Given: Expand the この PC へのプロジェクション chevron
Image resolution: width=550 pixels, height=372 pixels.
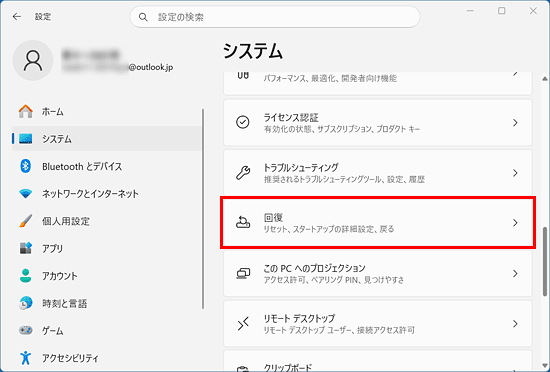Looking at the screenshot, I should point(515,273).
